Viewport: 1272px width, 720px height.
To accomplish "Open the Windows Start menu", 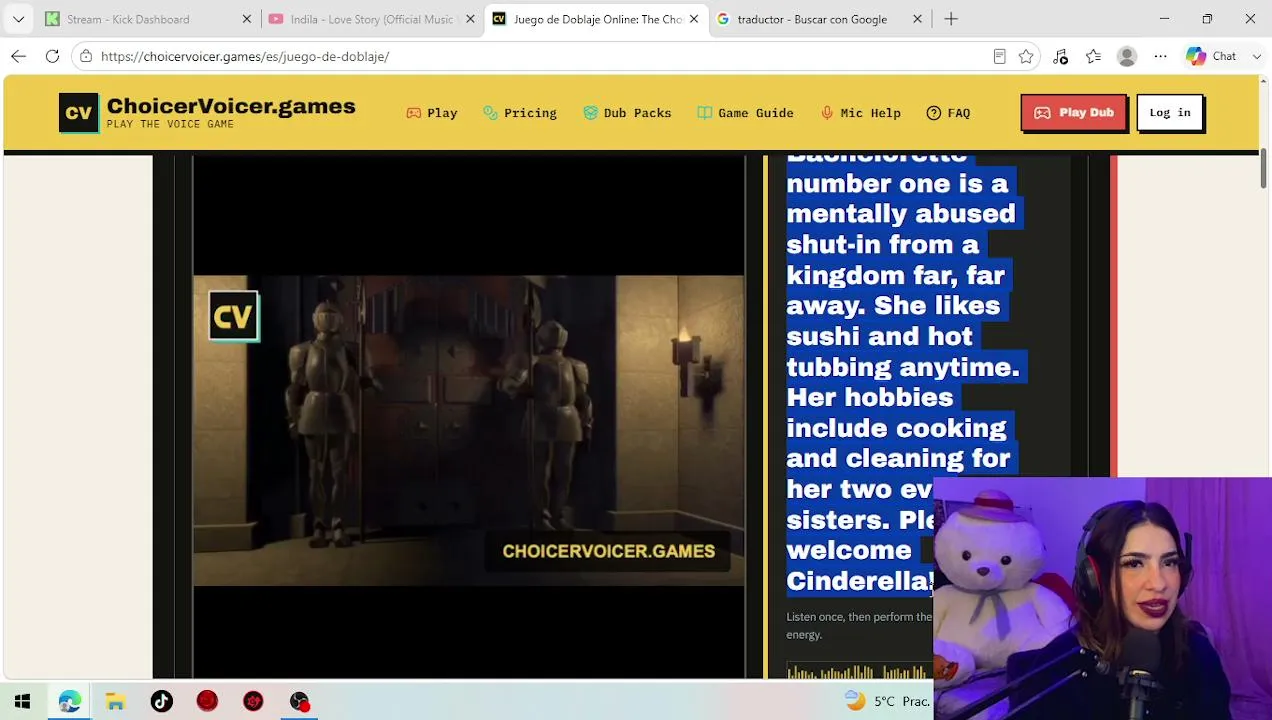I will click(x=22, y=701).
